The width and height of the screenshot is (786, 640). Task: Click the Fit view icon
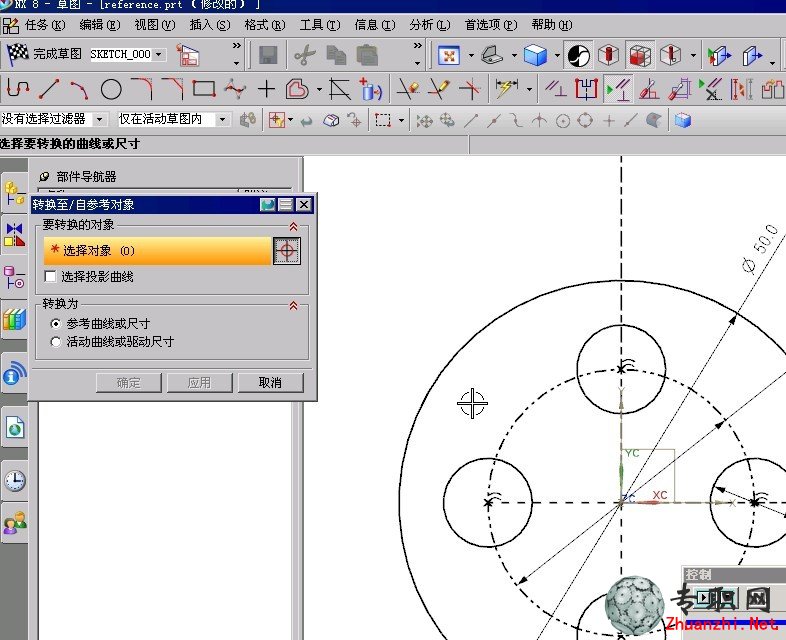tap(449, 55)
